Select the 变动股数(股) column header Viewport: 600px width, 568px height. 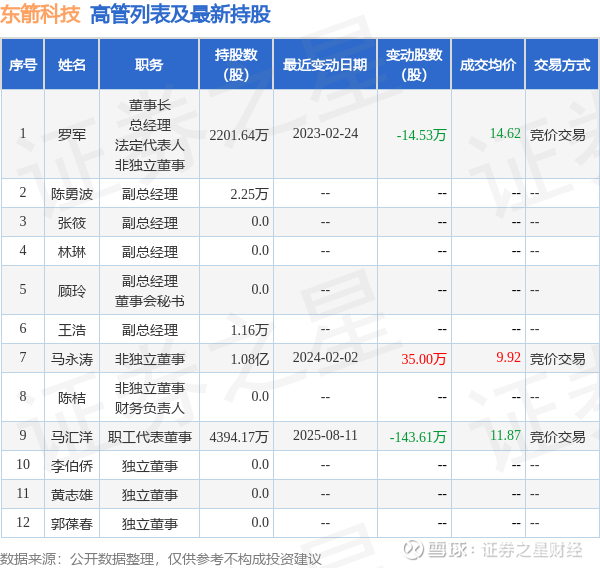pyautogui.click(x=414, y=64)
